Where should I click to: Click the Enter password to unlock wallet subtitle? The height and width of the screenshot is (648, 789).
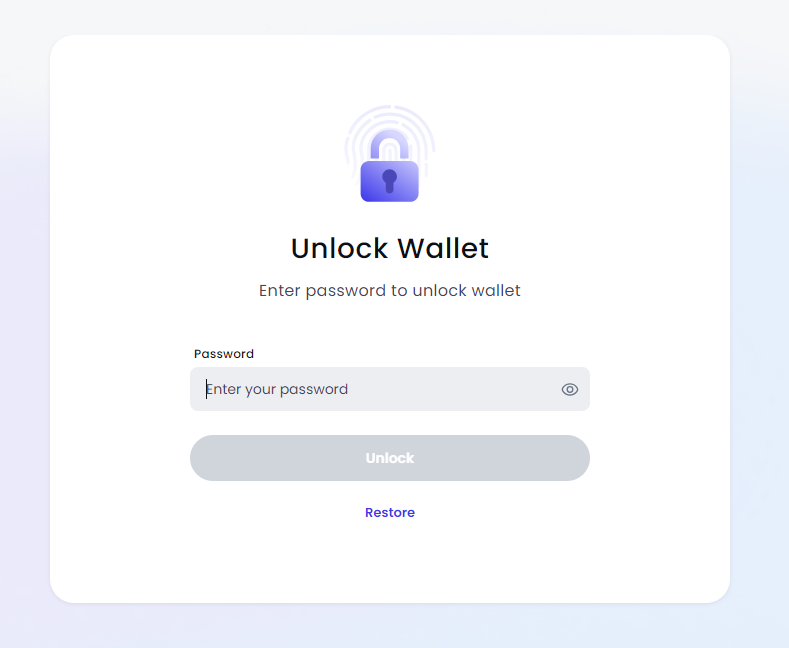point(389,291)
